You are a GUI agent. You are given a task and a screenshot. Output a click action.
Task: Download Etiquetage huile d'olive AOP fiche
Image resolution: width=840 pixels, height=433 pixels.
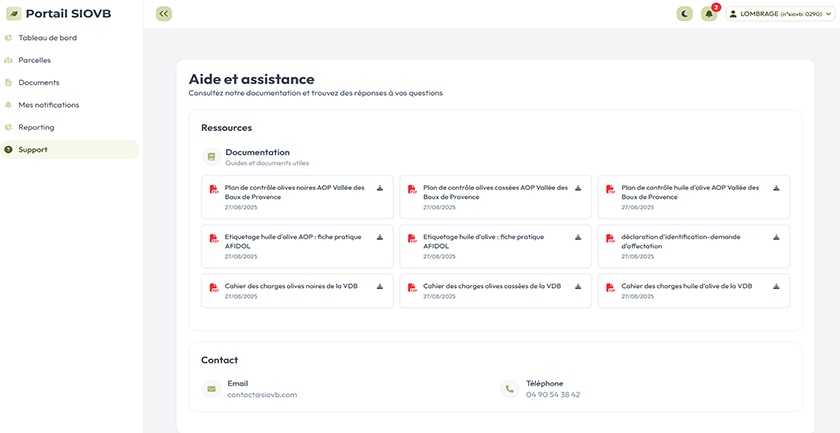tap(380, 238)
